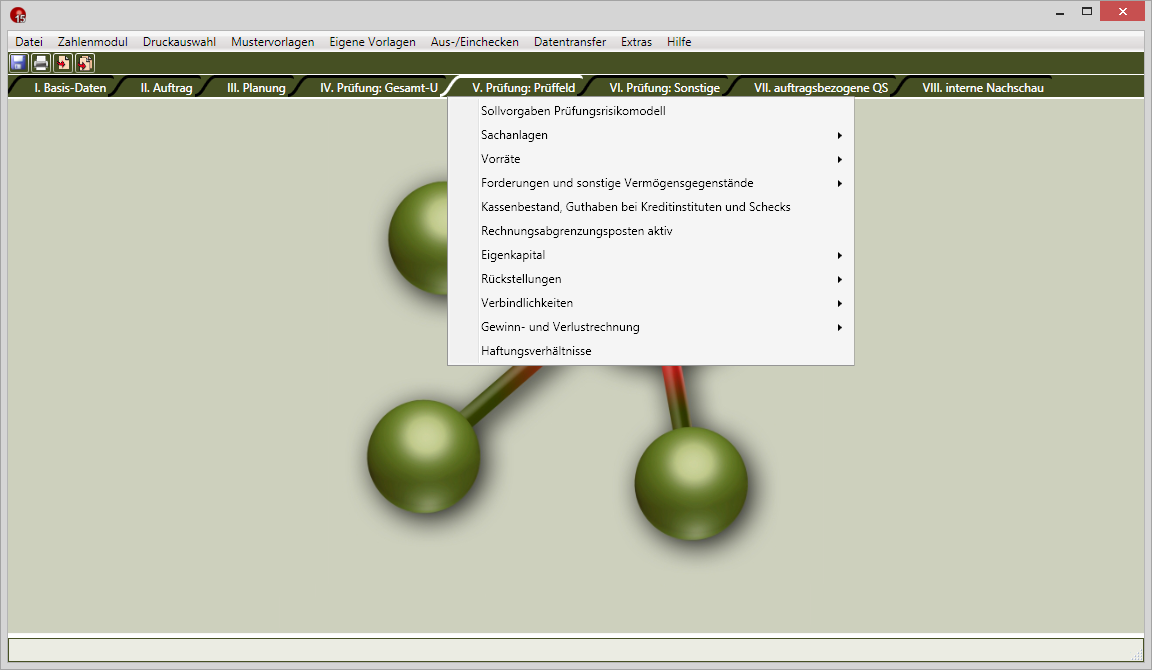Choose Kassenbestand, Guthaben bei Kreditinstituten und Schecks
Image resolution: width=1152 pixels, height=670 pixels.
coord(635,207)
